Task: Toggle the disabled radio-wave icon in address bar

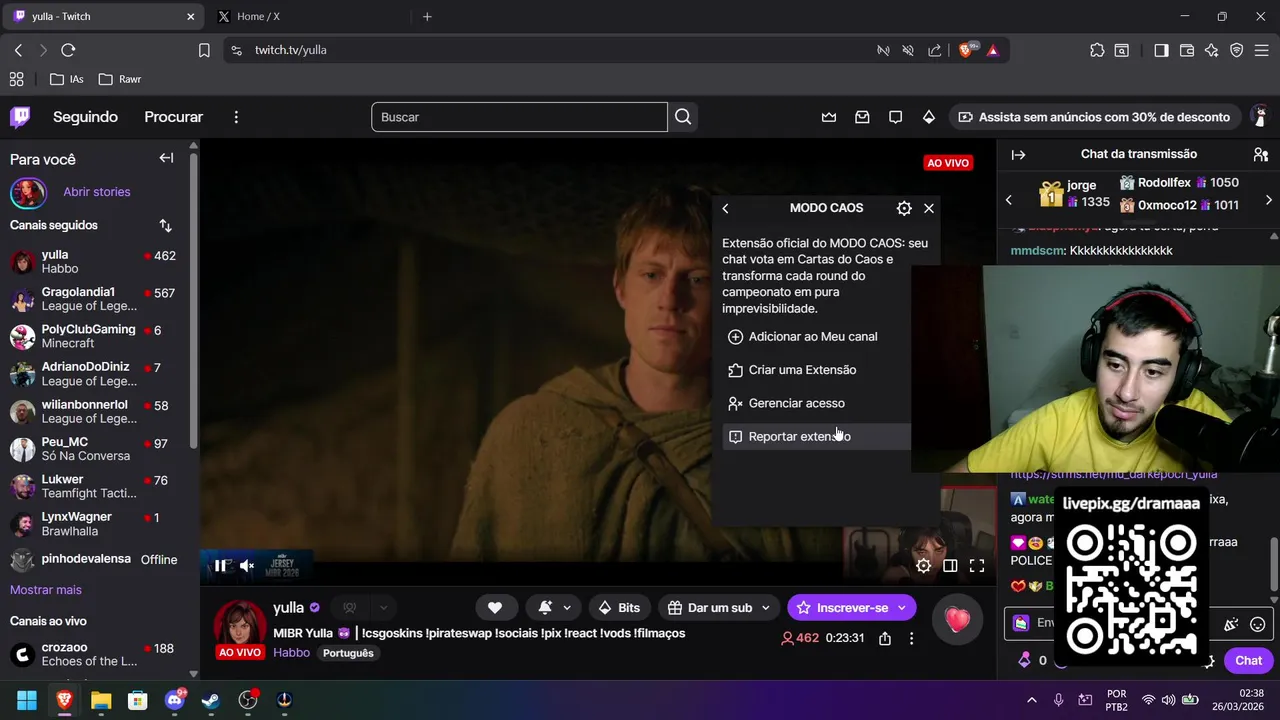Action: pos(883,50)
